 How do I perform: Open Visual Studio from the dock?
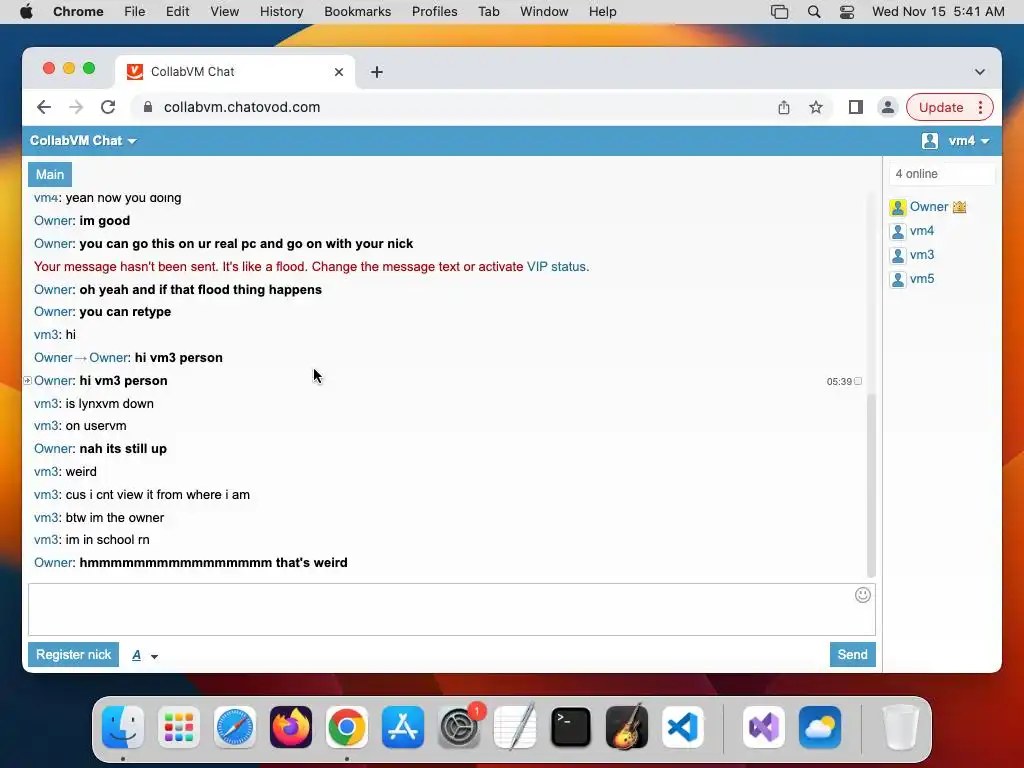click(x=763, y=727)
